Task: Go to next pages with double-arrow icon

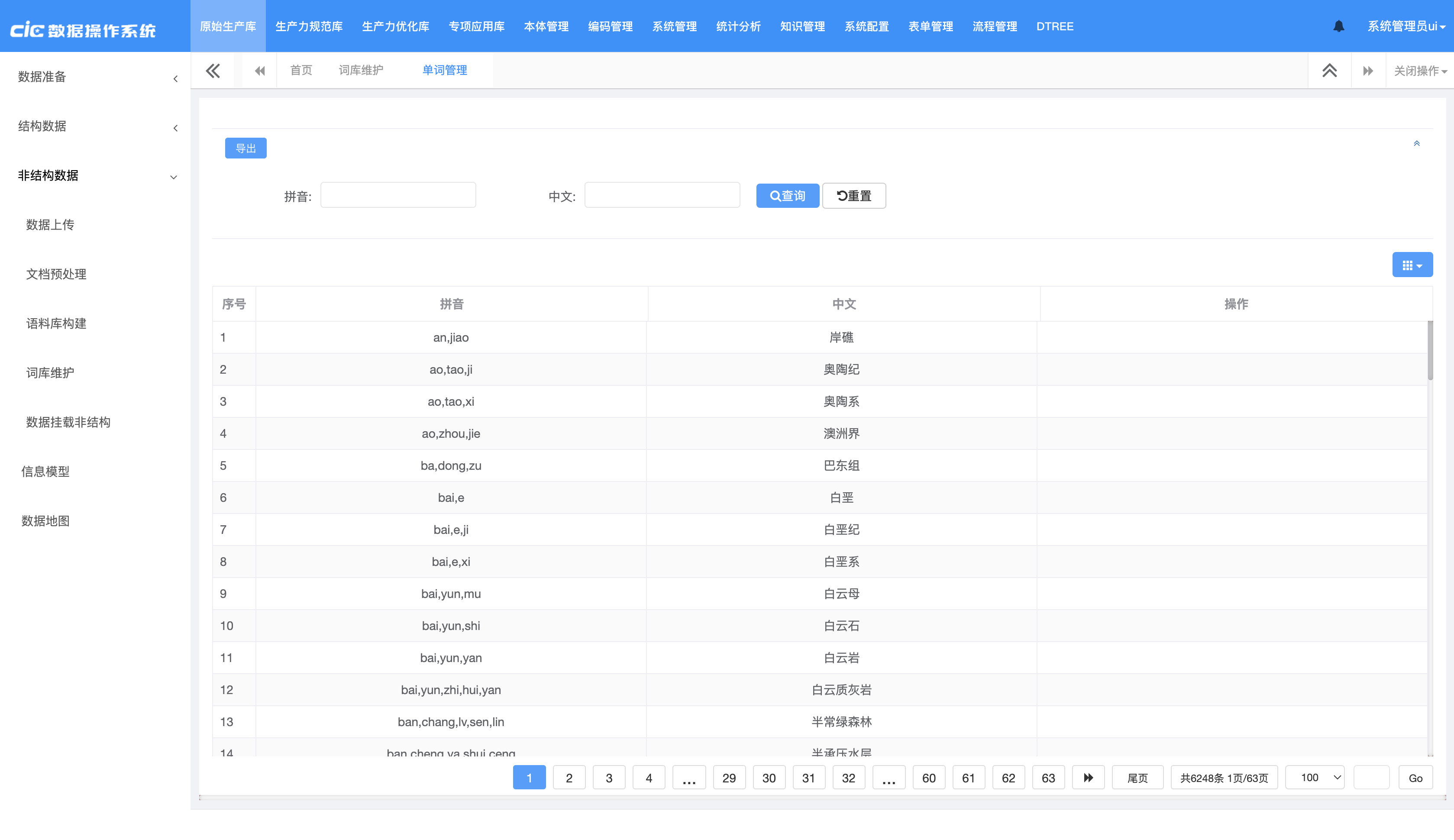Action: (1088, 778)
